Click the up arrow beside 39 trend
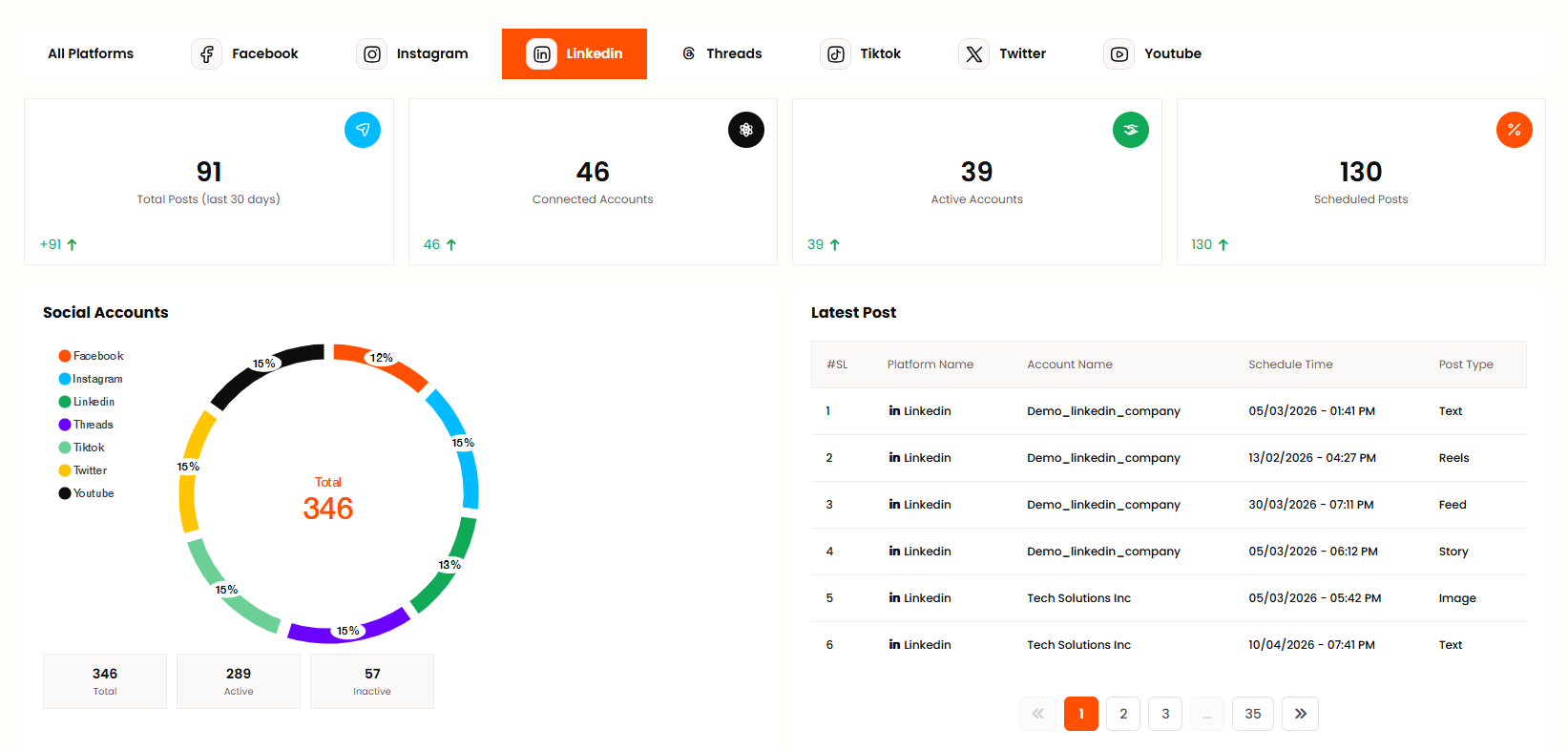Image resolution: width=1568 pixels, height=750 pixels. pos(835,244)
